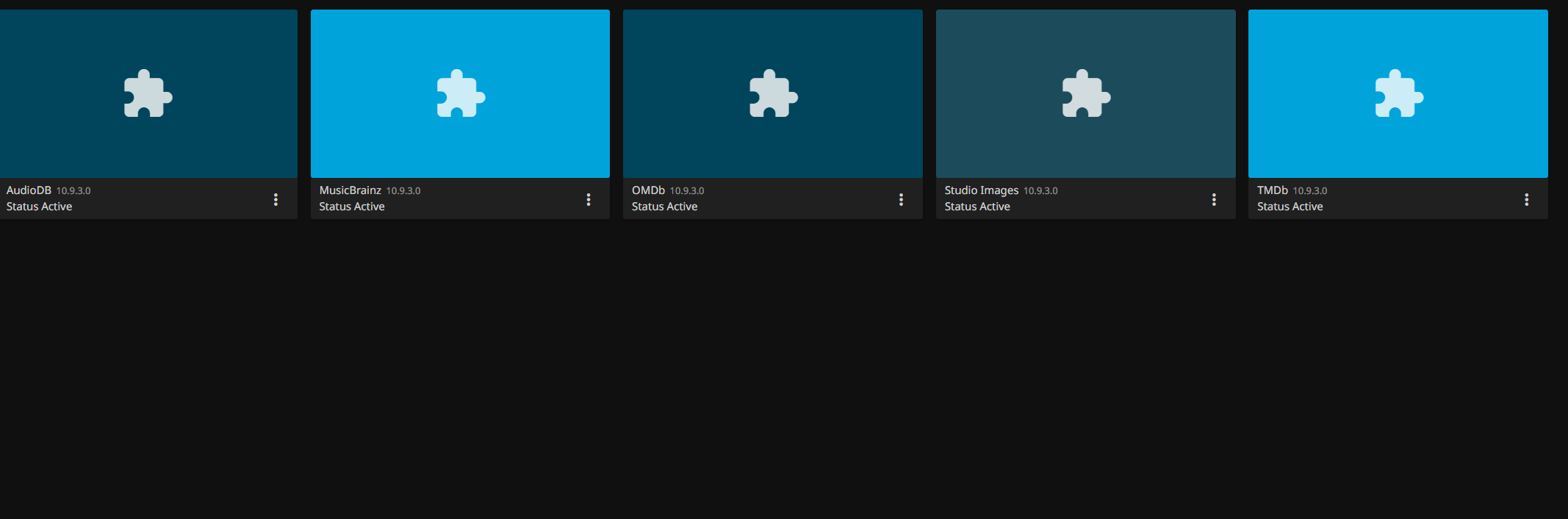Image resolution: width=1568 pixels, height=519 pixels.
Task: Click the AudioDB plugin puzzle icon
Action: coord(148,94)
